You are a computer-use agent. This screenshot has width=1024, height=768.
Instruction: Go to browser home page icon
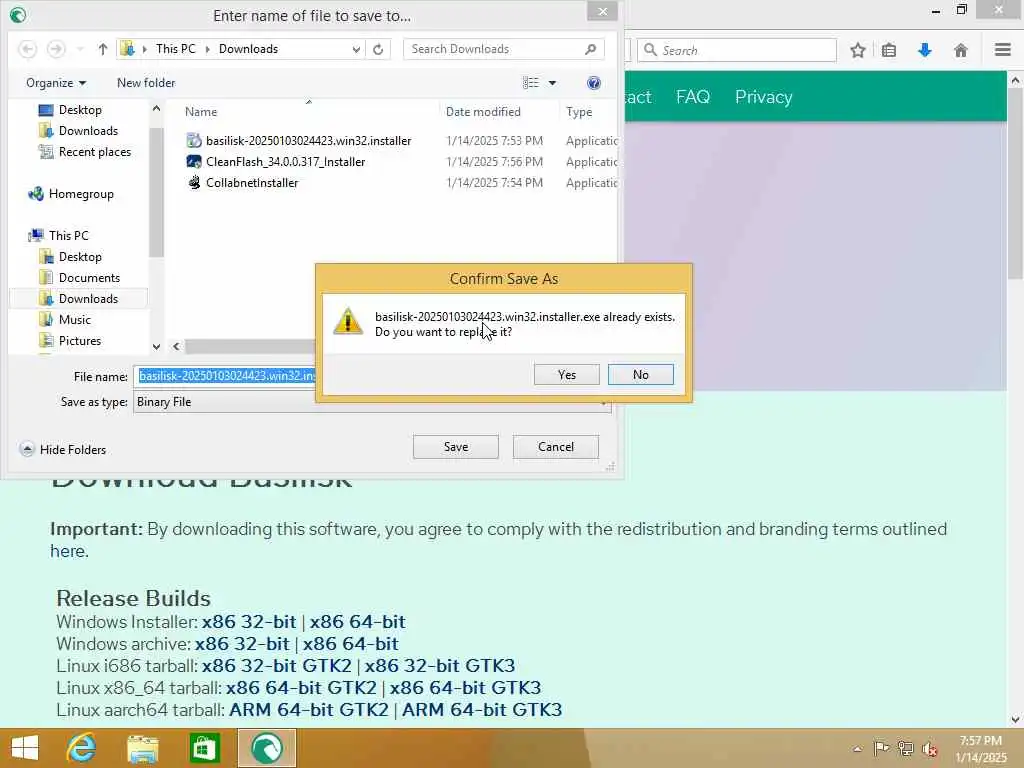click(x=960, y=50)
